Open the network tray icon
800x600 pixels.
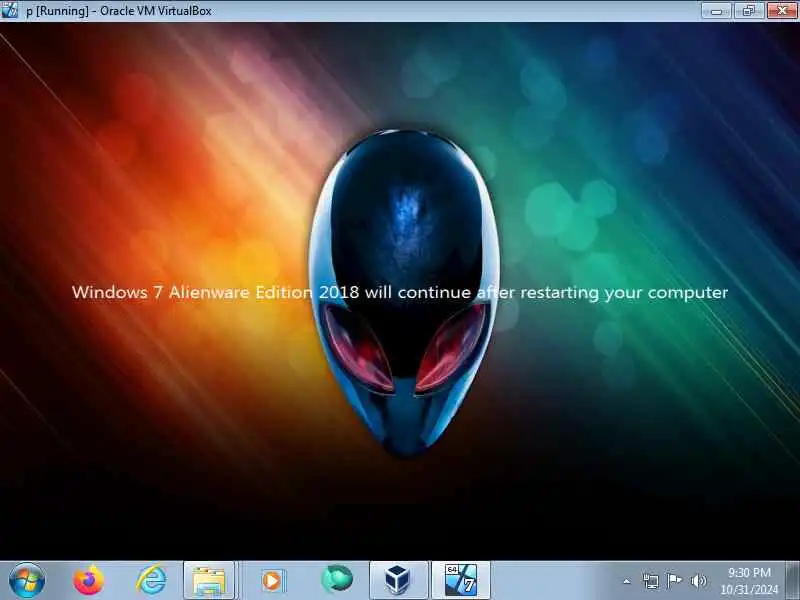pos(651,581)
